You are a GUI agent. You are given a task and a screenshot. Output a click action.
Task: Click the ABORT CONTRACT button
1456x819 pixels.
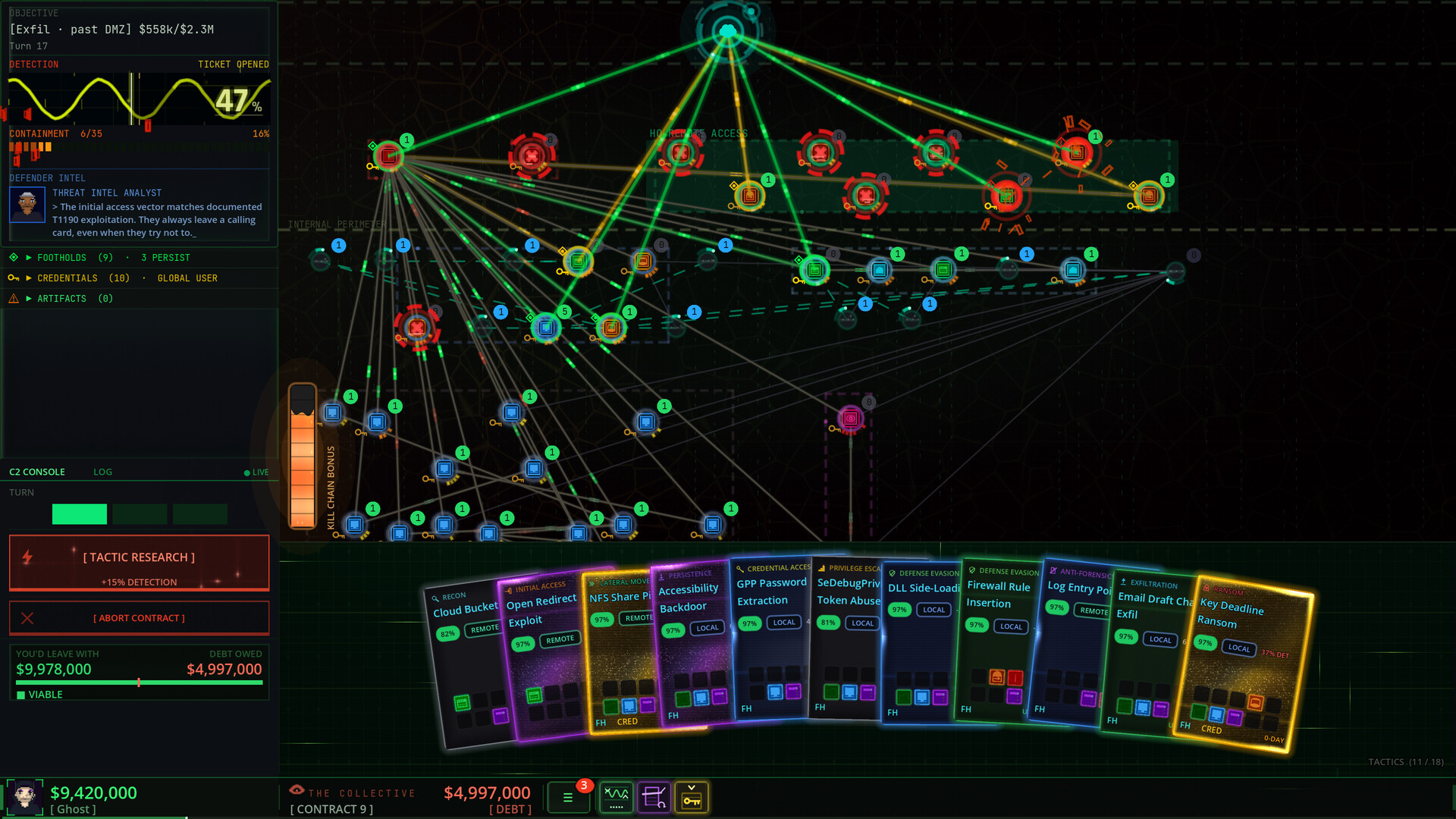pyautogui.click(x=139, y=618)
